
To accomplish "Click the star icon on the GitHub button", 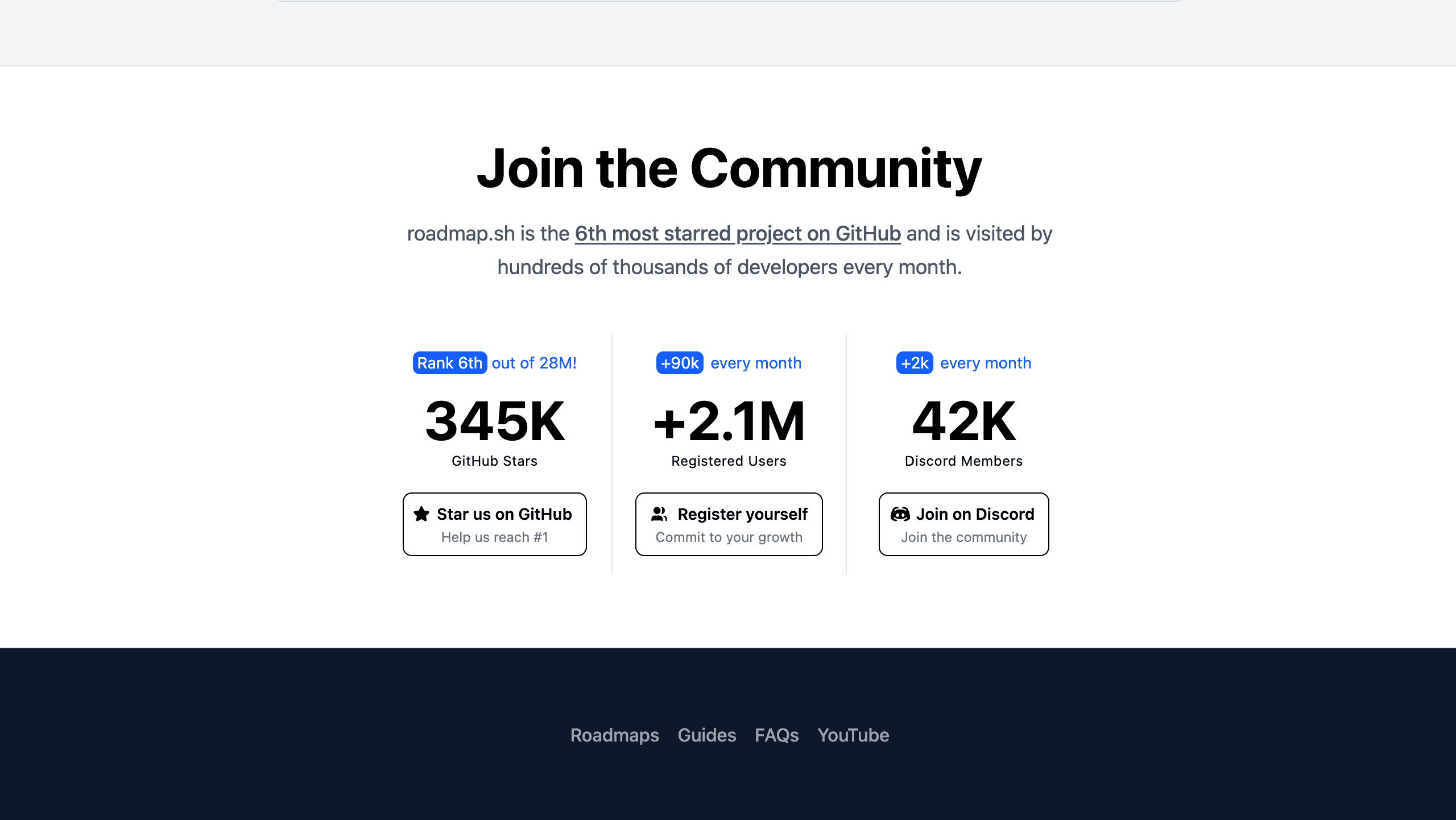I will [421, 514].
